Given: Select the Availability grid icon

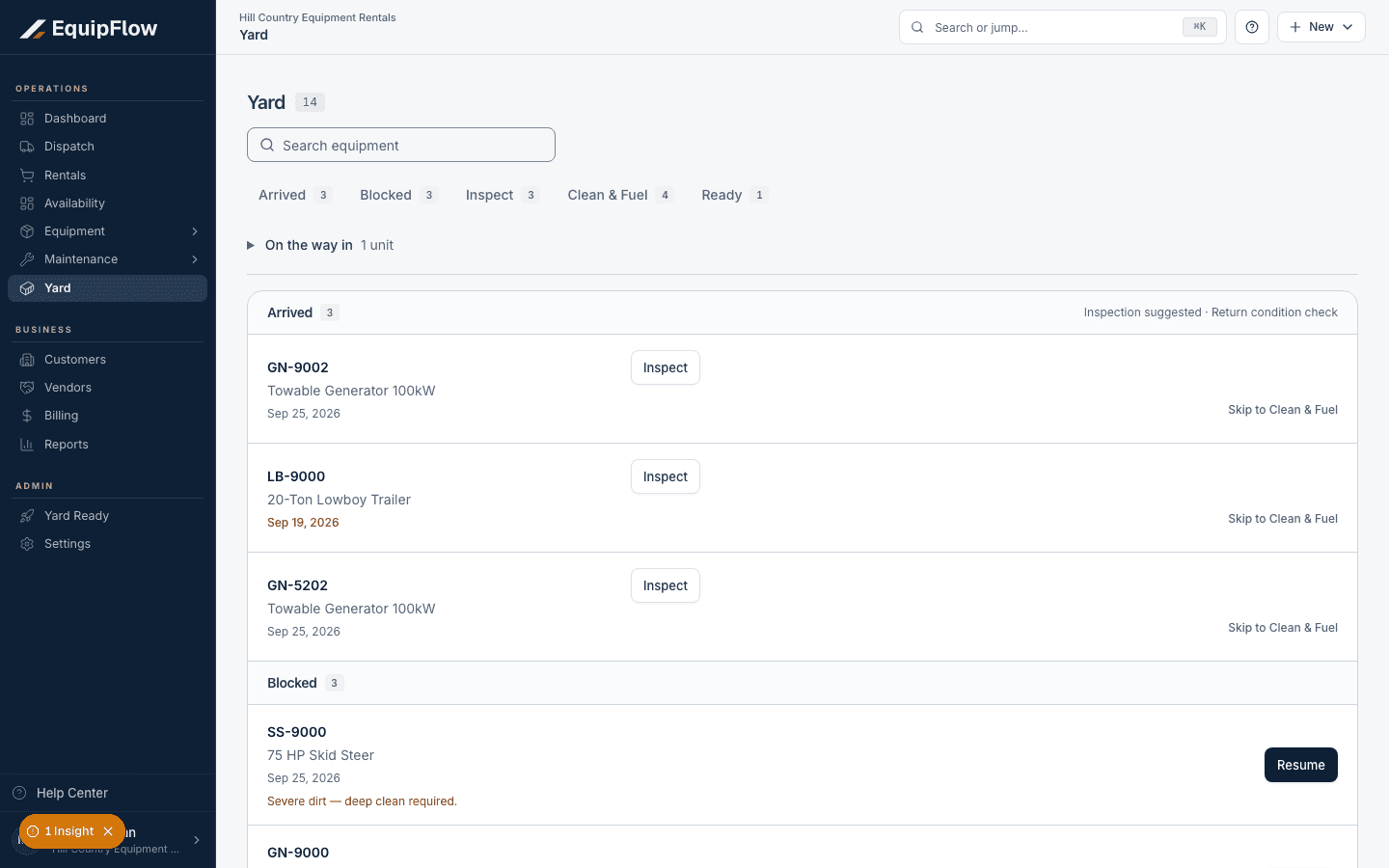Looking at the screenshot, I should 27,203.
